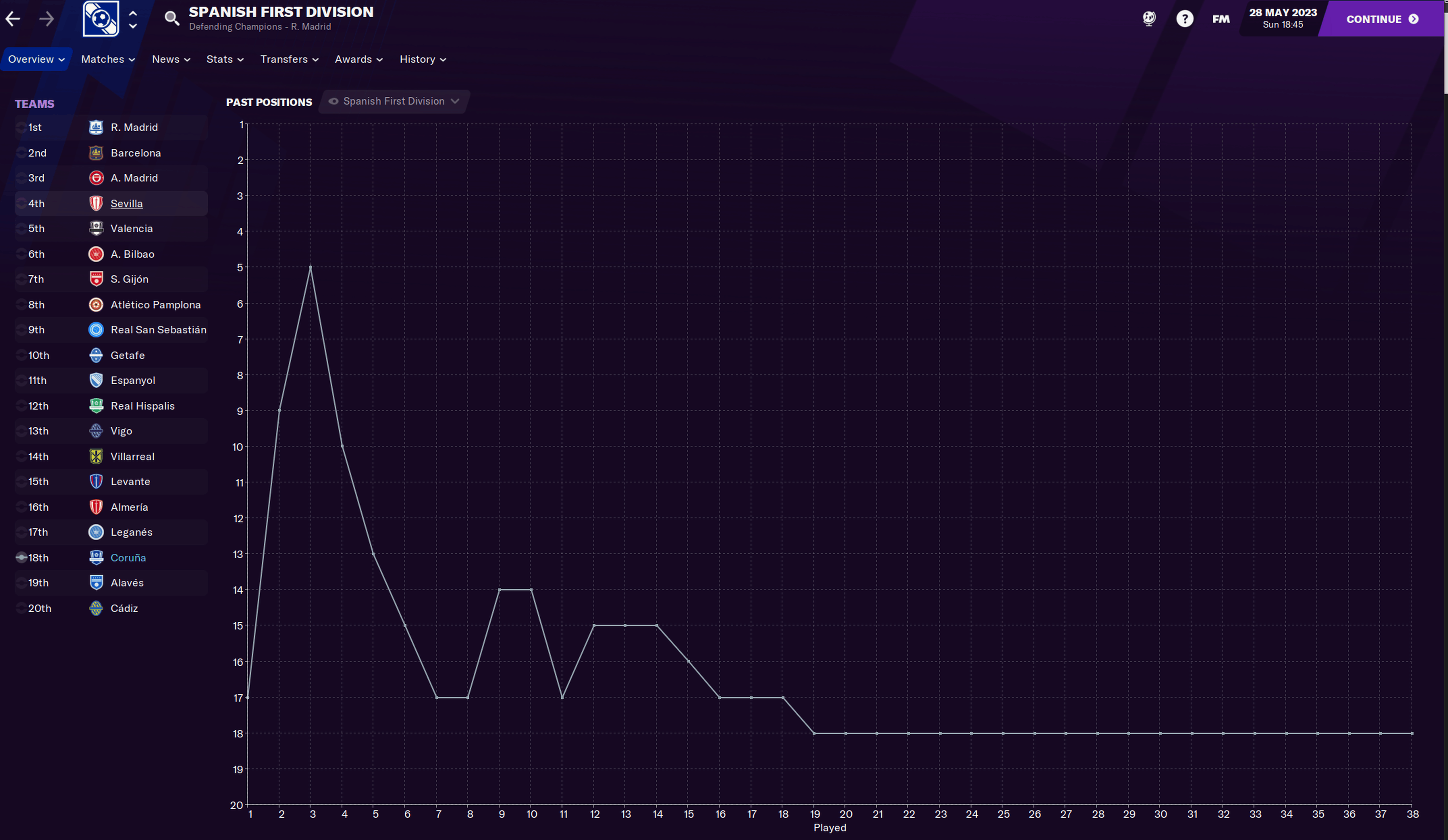Click the 28 May 2023 date panel
The image size is (1448, 840).
click(1283, 18)
